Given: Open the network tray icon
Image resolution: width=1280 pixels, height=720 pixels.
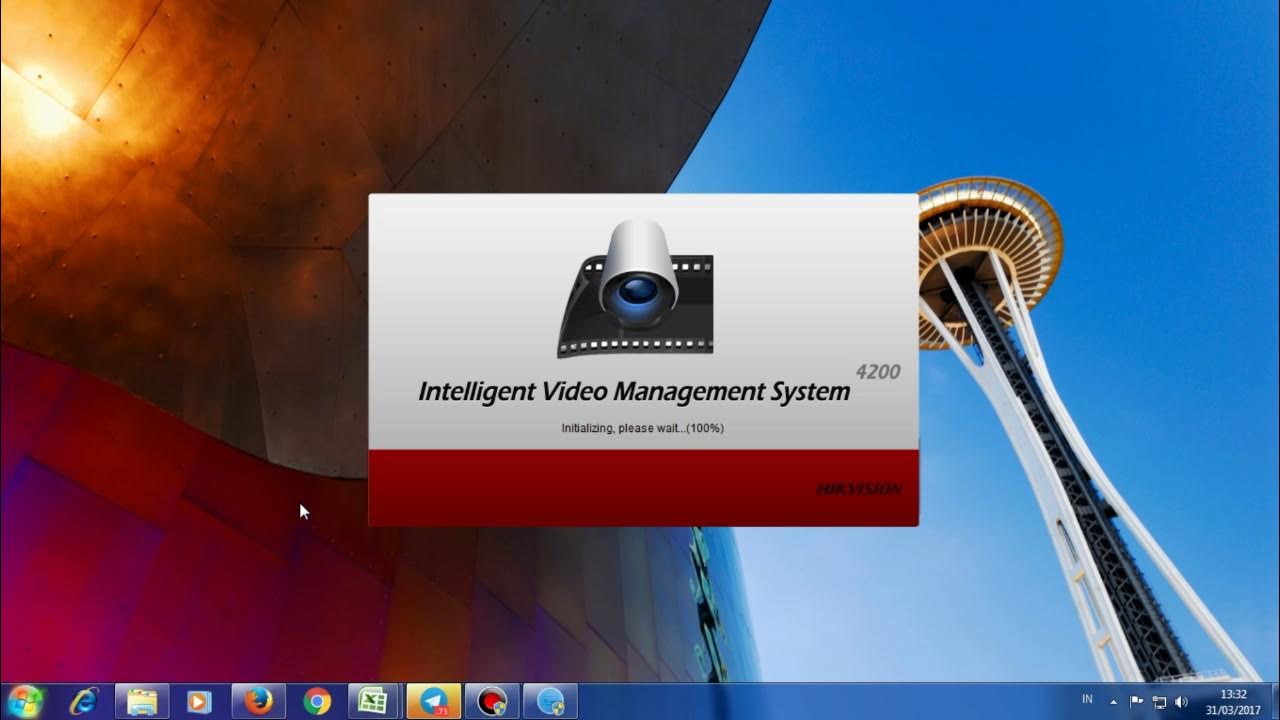Looking at the screenshot, I should (1159, 702).
